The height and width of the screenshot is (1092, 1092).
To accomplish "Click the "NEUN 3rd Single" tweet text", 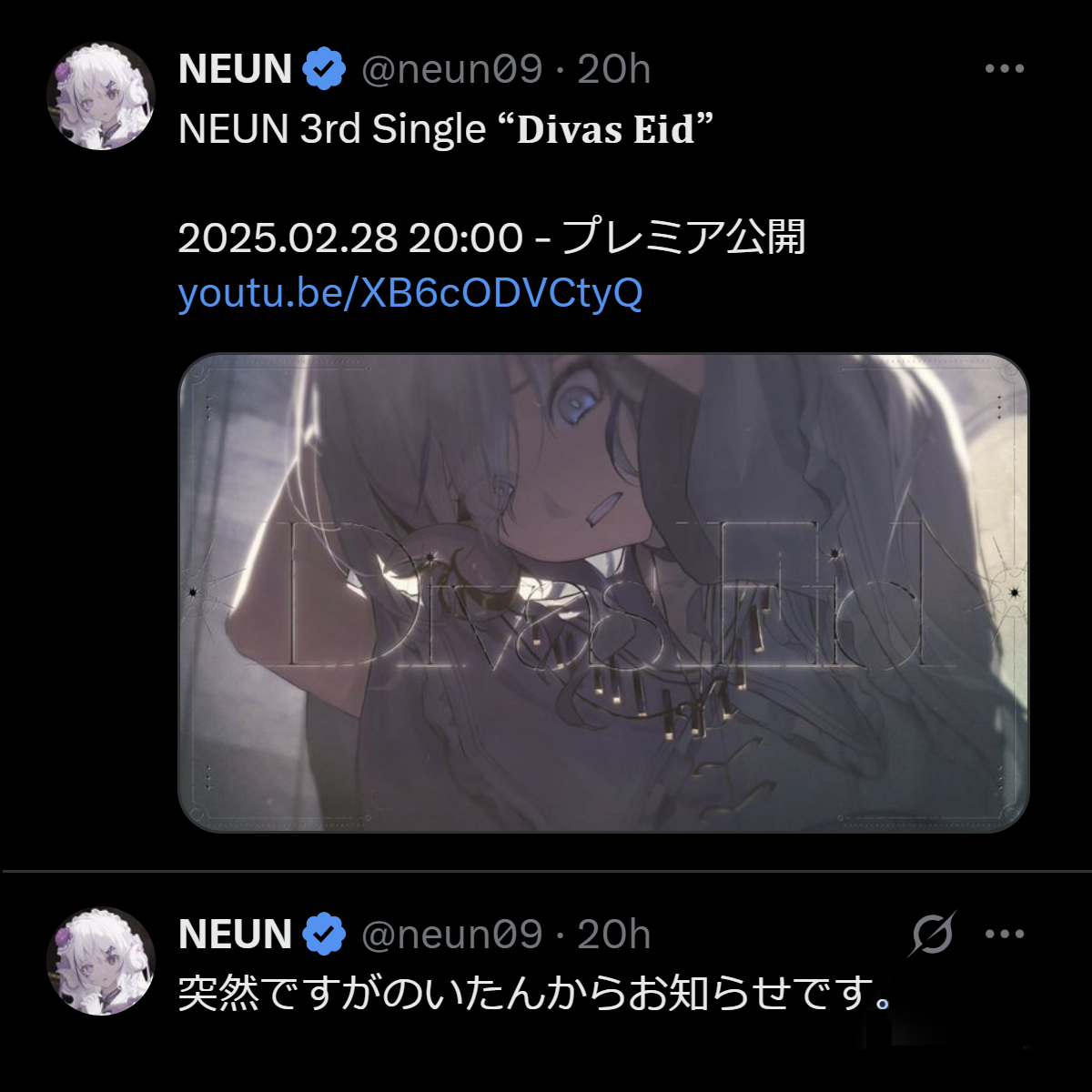I will 332,129.
